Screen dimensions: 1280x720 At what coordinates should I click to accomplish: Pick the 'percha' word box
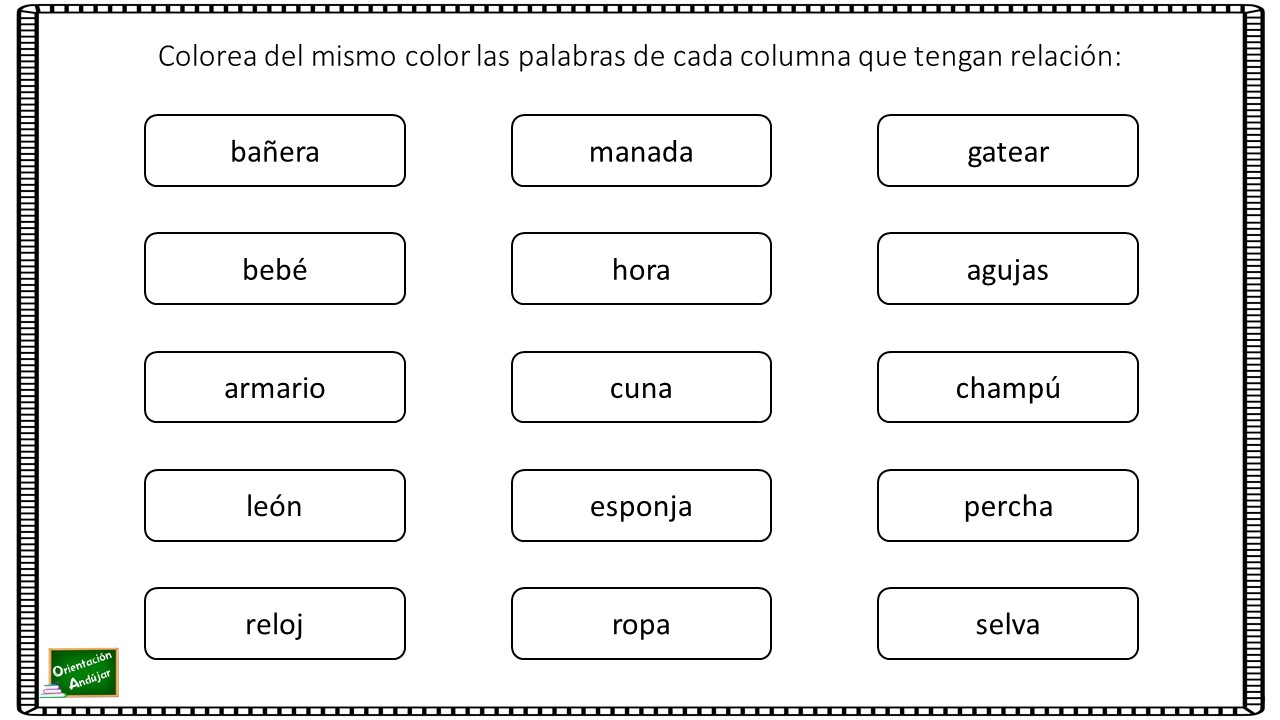click(x=1008, y=506)
